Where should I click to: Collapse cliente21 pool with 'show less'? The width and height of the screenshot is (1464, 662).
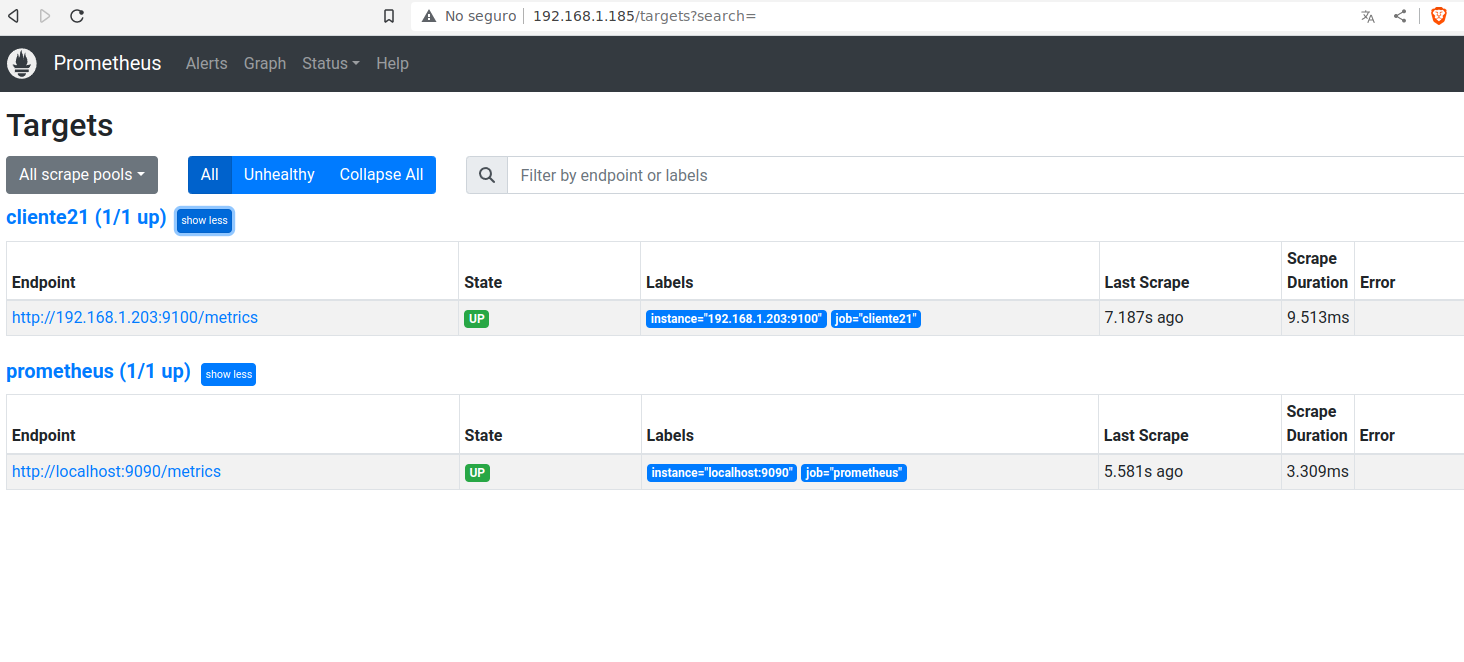pos(204,221)
